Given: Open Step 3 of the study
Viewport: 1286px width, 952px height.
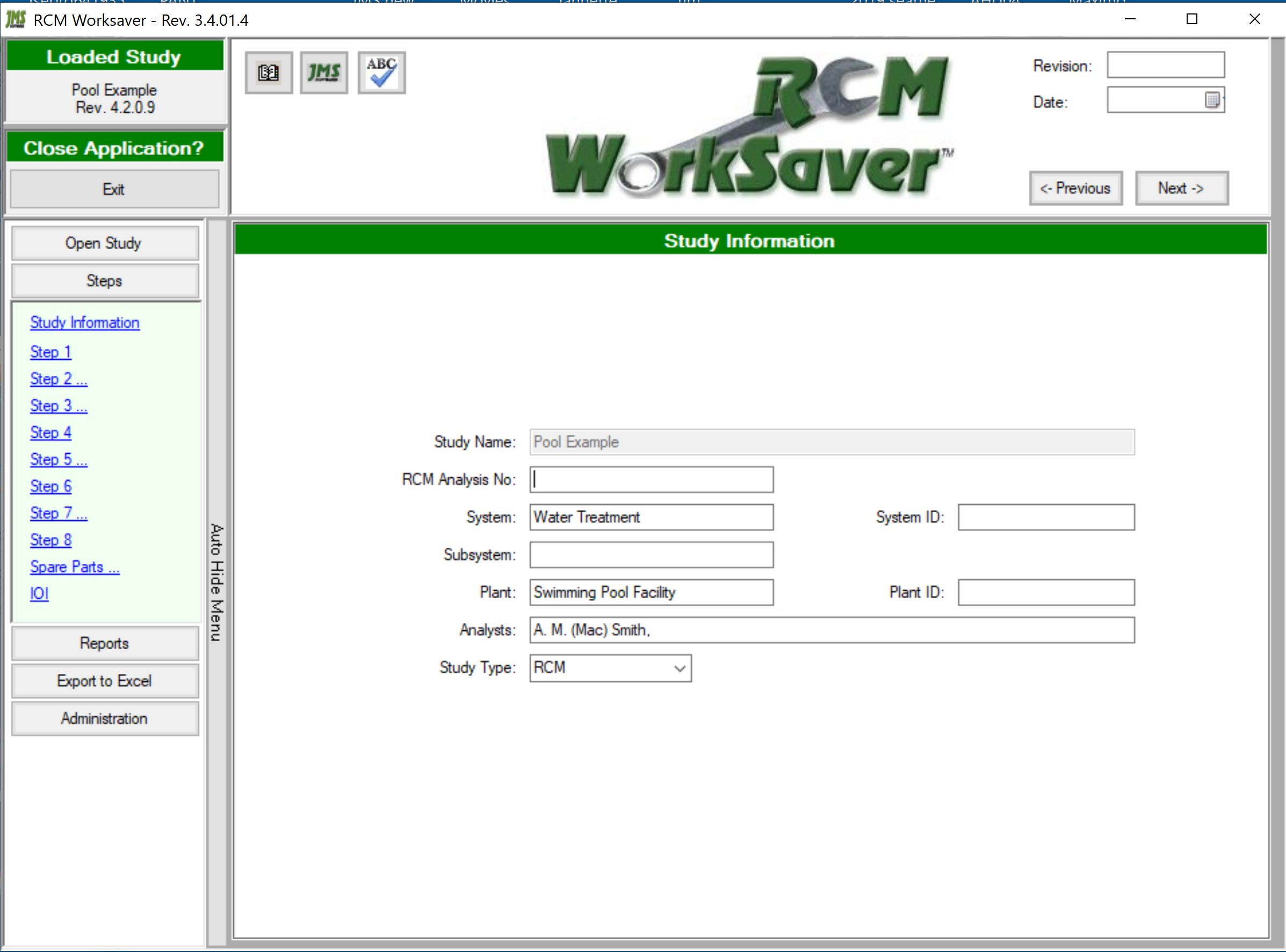Looking at the screenshot, I should click(58, 406).
